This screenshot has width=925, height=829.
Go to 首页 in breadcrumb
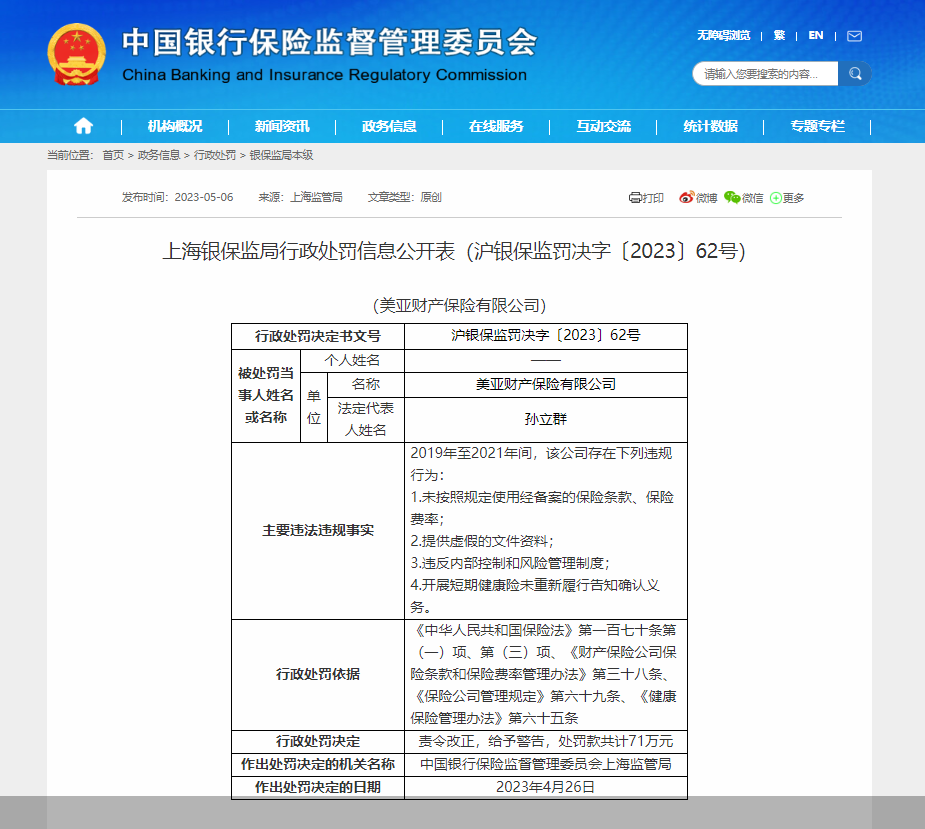[x=113, y=155]
